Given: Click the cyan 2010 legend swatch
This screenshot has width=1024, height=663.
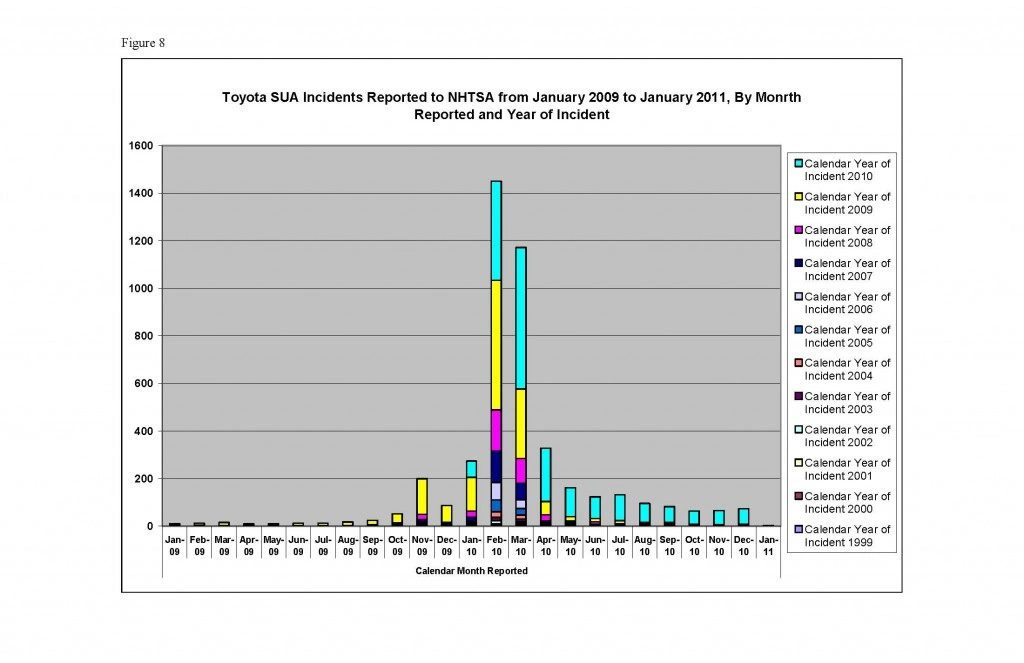Looking at the screenshot, I should pyautogui.click(x=798, y=164).
